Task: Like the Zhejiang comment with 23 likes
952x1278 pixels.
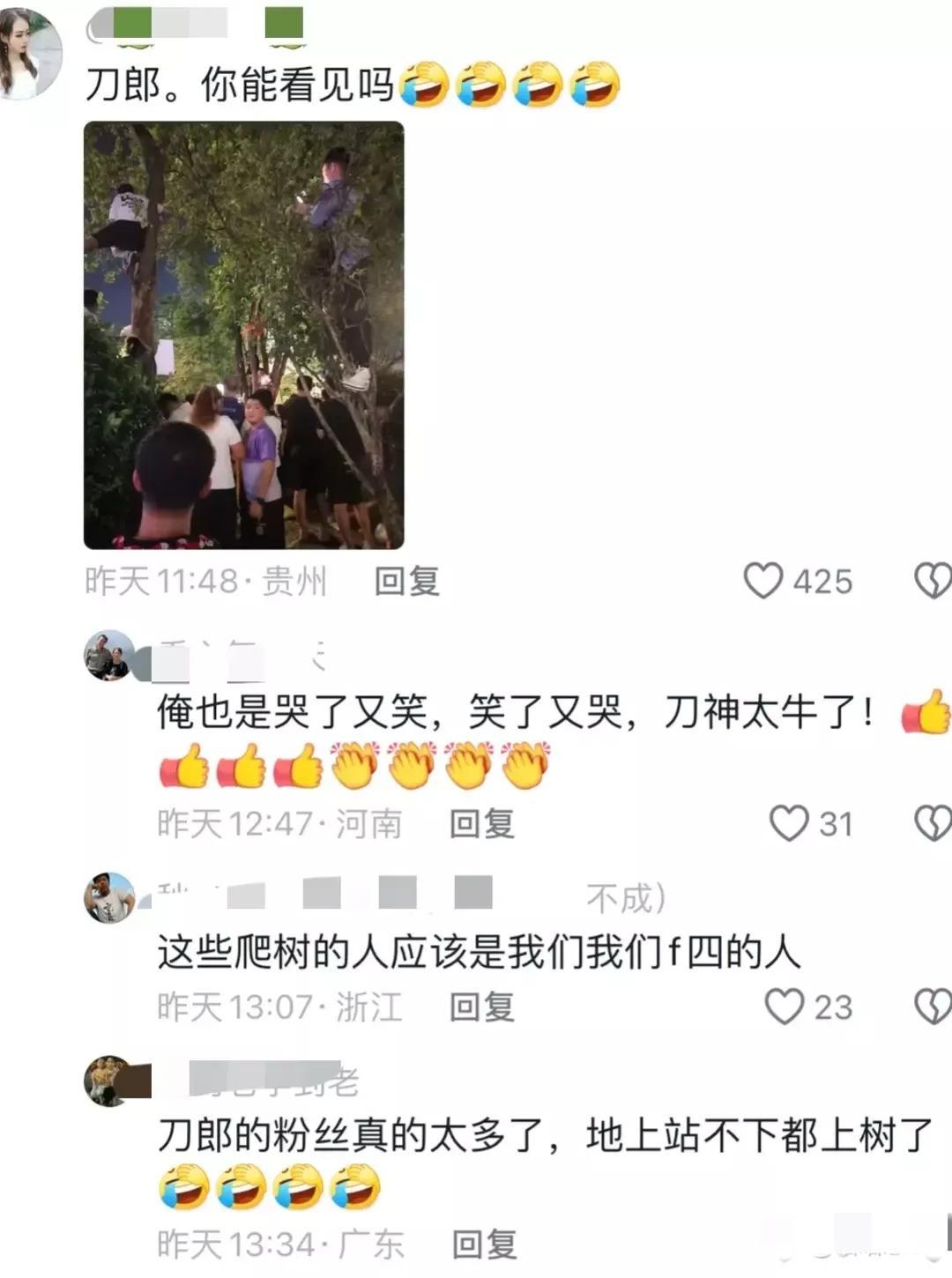Action: pyautogui.click(x=784, y=1007)
